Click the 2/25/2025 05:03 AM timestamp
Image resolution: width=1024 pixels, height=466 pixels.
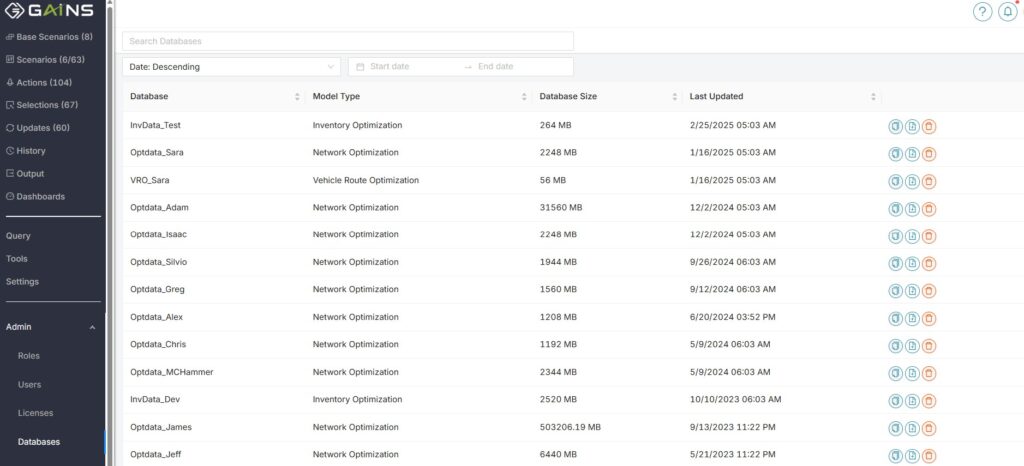click(733, 125)
